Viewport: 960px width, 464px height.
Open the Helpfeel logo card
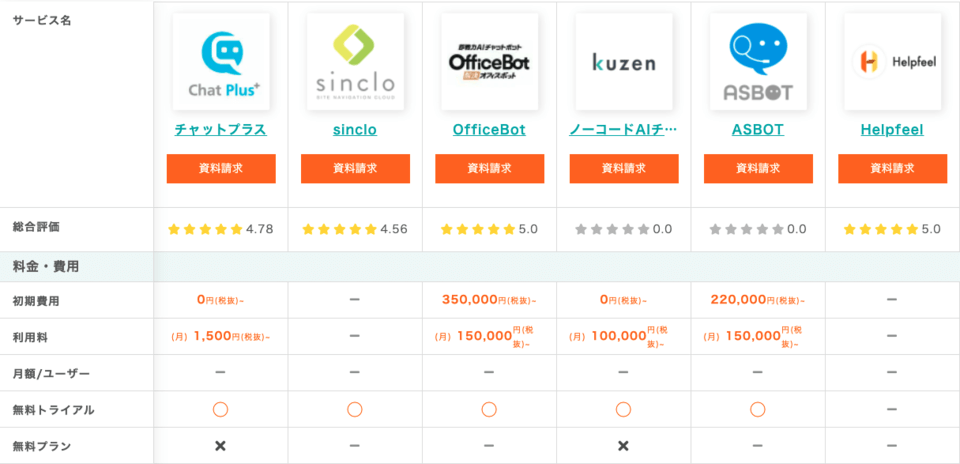(x=893, y=62)
